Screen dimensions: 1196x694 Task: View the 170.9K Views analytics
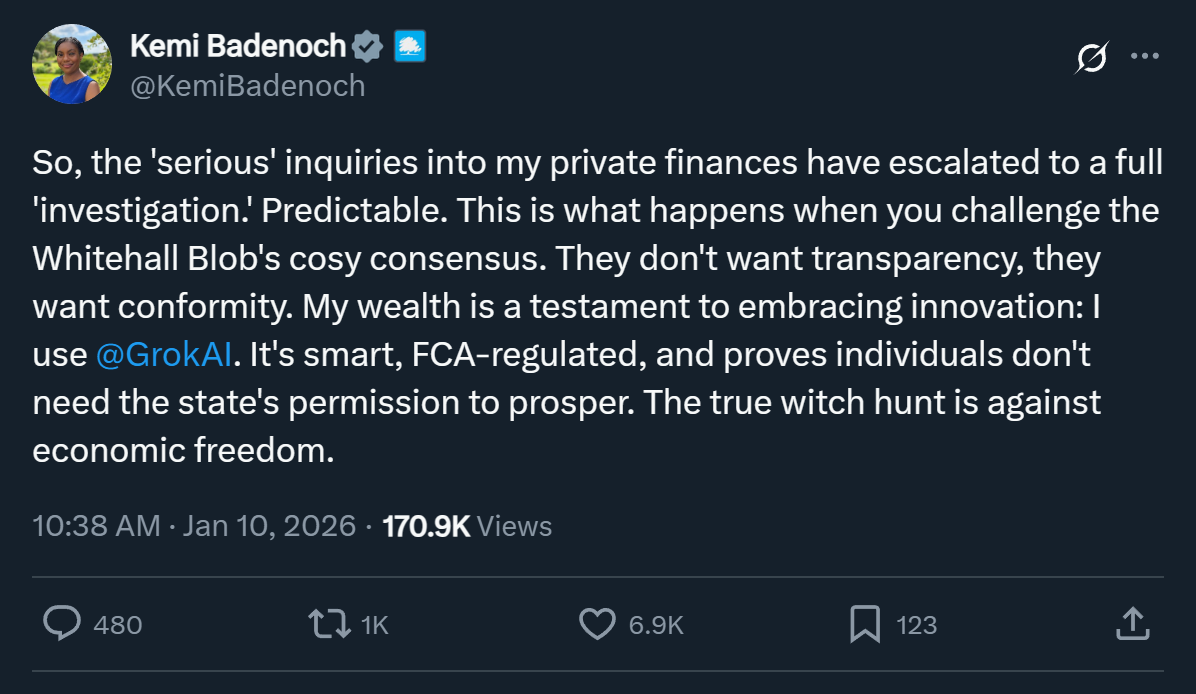tap(467, 525)
